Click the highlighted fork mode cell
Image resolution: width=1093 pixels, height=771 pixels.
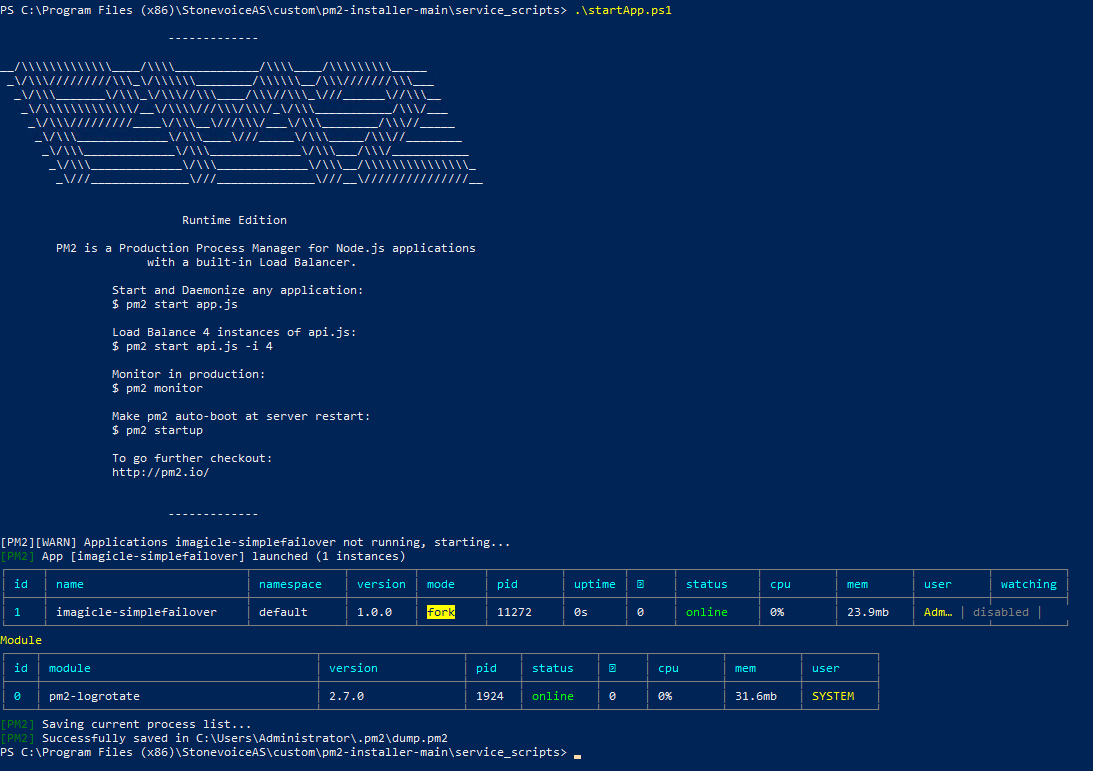click(x=440, y=612)
